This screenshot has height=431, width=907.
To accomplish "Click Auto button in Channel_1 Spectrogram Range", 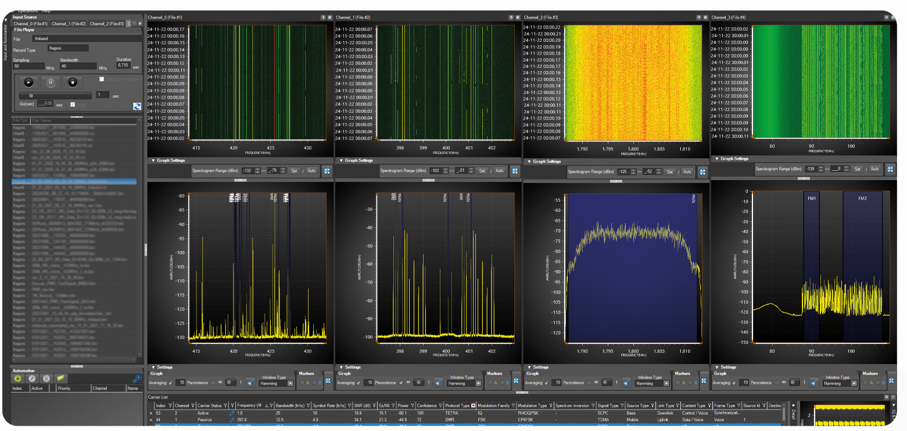I will pyautogui.click(x=499, y=171).
